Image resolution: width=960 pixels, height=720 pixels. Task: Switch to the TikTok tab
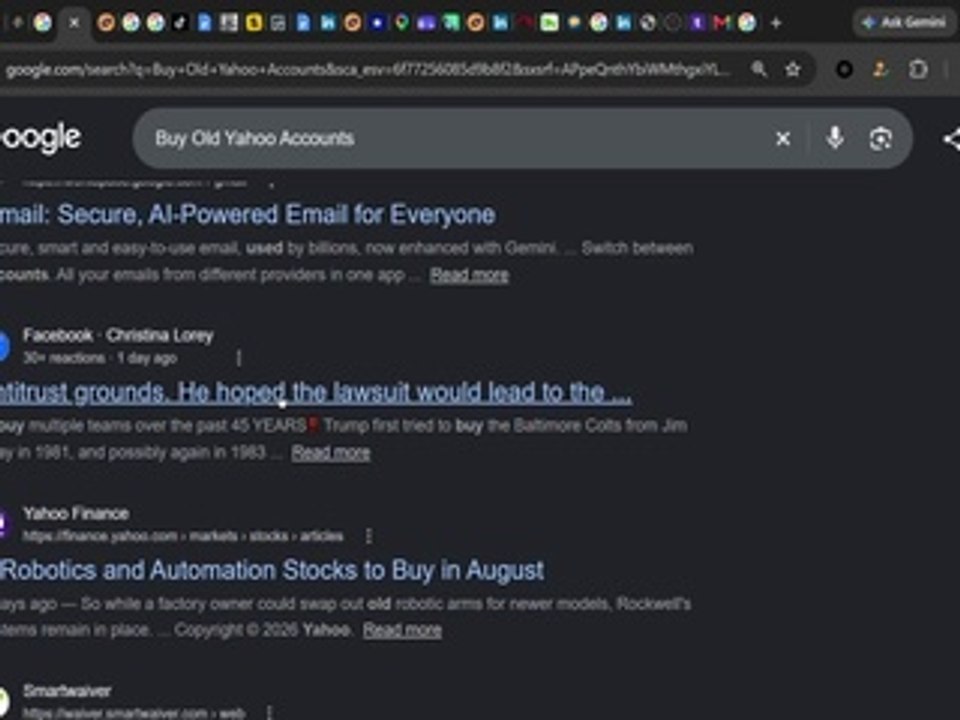(180, 23)
